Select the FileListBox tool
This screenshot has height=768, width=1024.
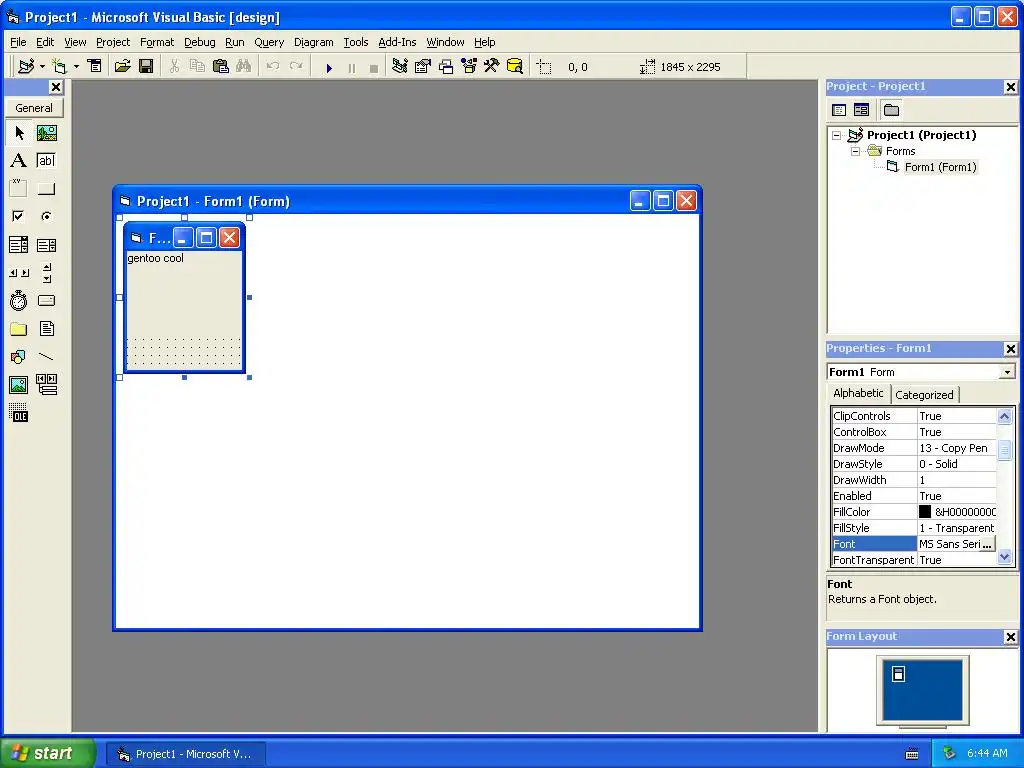tap(46, 328)
